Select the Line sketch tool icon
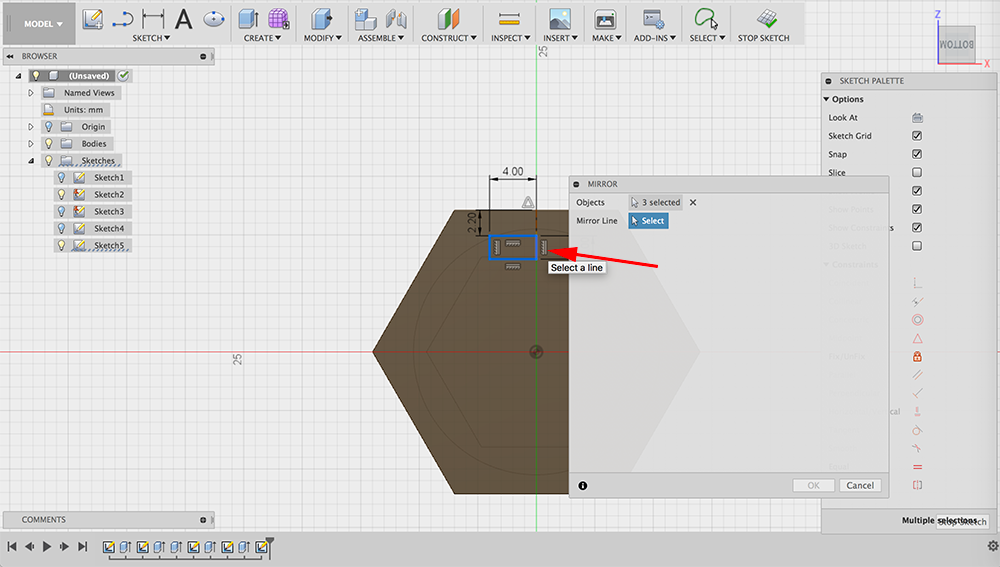 (122, 19)
